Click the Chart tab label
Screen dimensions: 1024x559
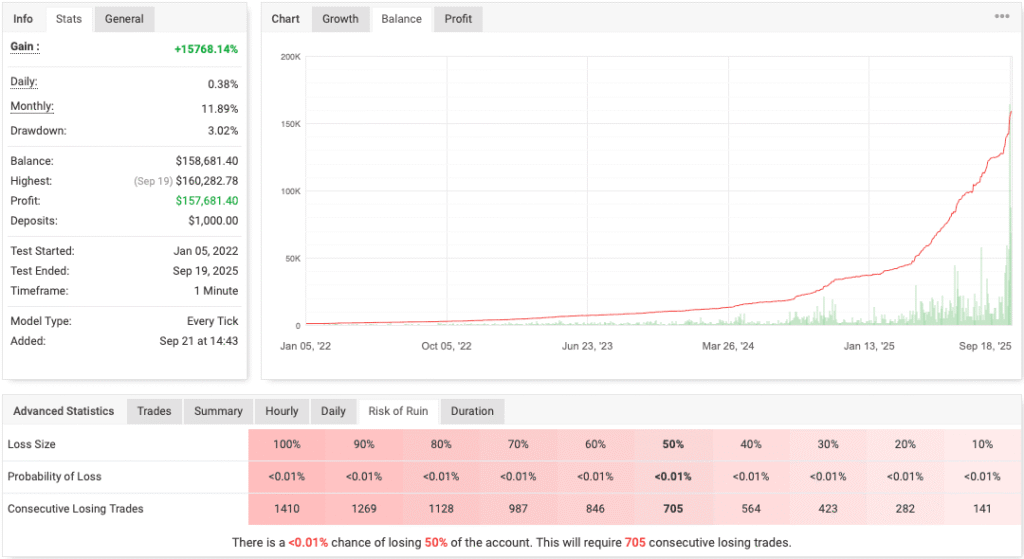click(286, 19)
